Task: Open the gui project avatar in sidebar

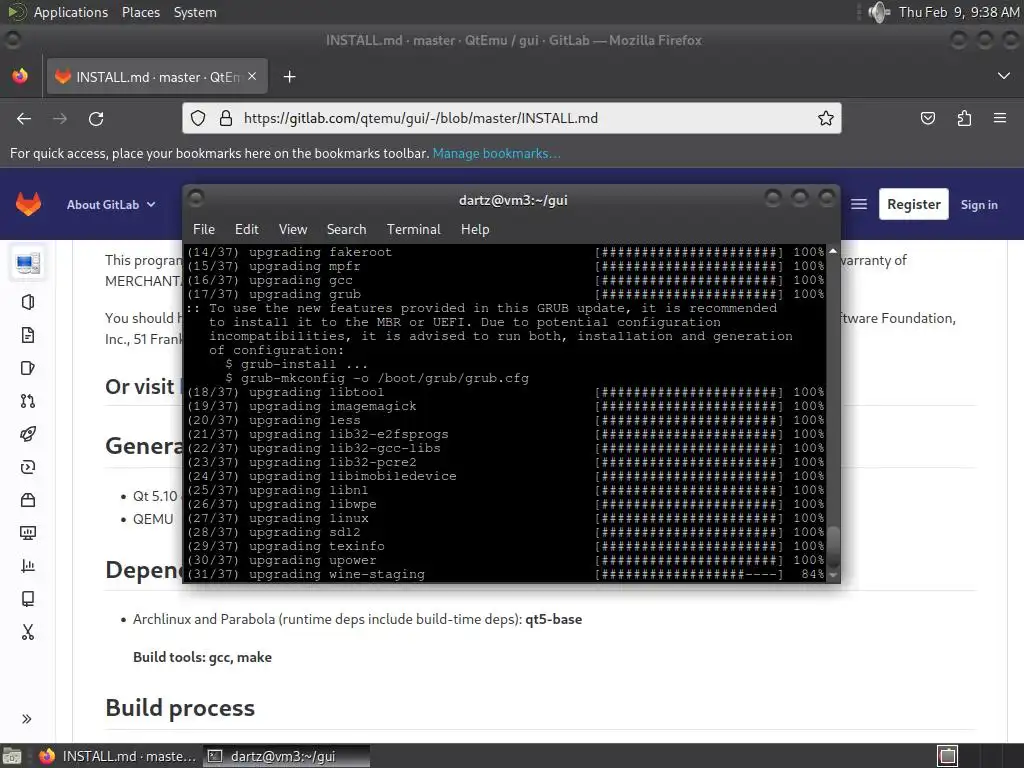Action: (x=27, y=263)
